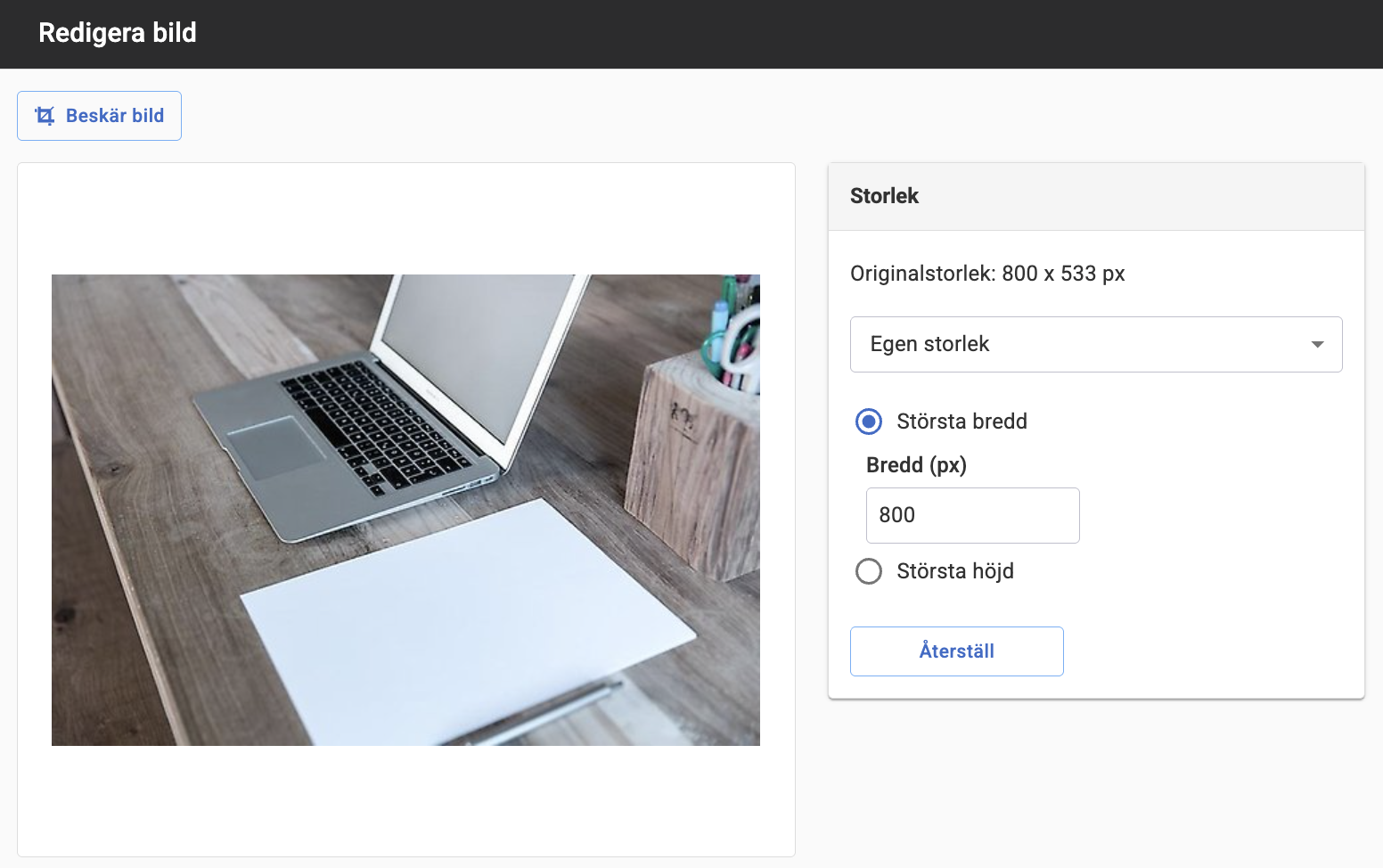The image size is (1383, 868).
Task: Click the Återställ reset button
Action: pos(957,651)
